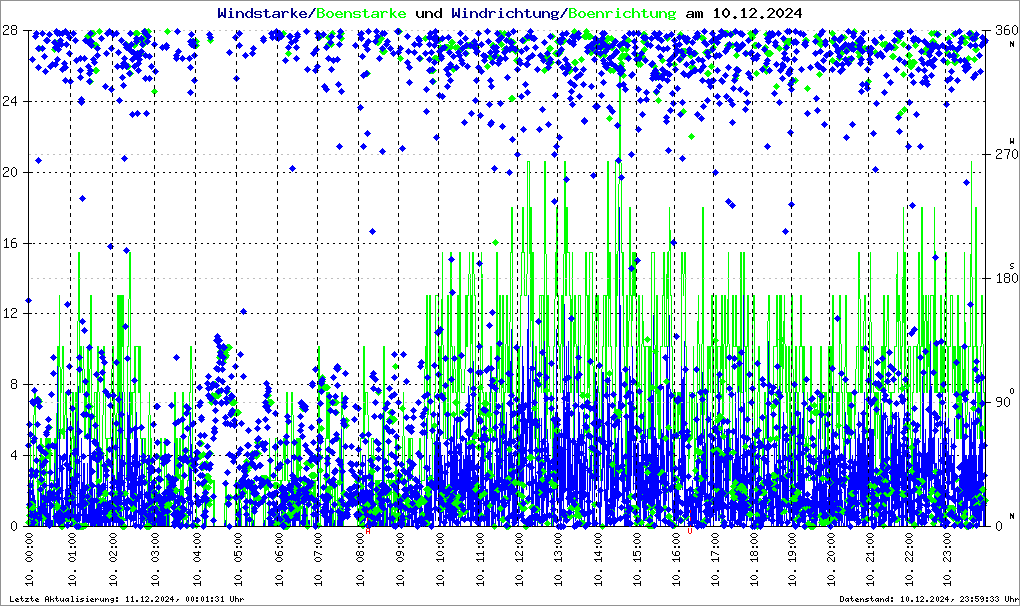Image resolution: width=1020 pixels, height=606 pixels.
Task: Click the sunset marker 'U' on the time axis
Action: pos(690,531)
